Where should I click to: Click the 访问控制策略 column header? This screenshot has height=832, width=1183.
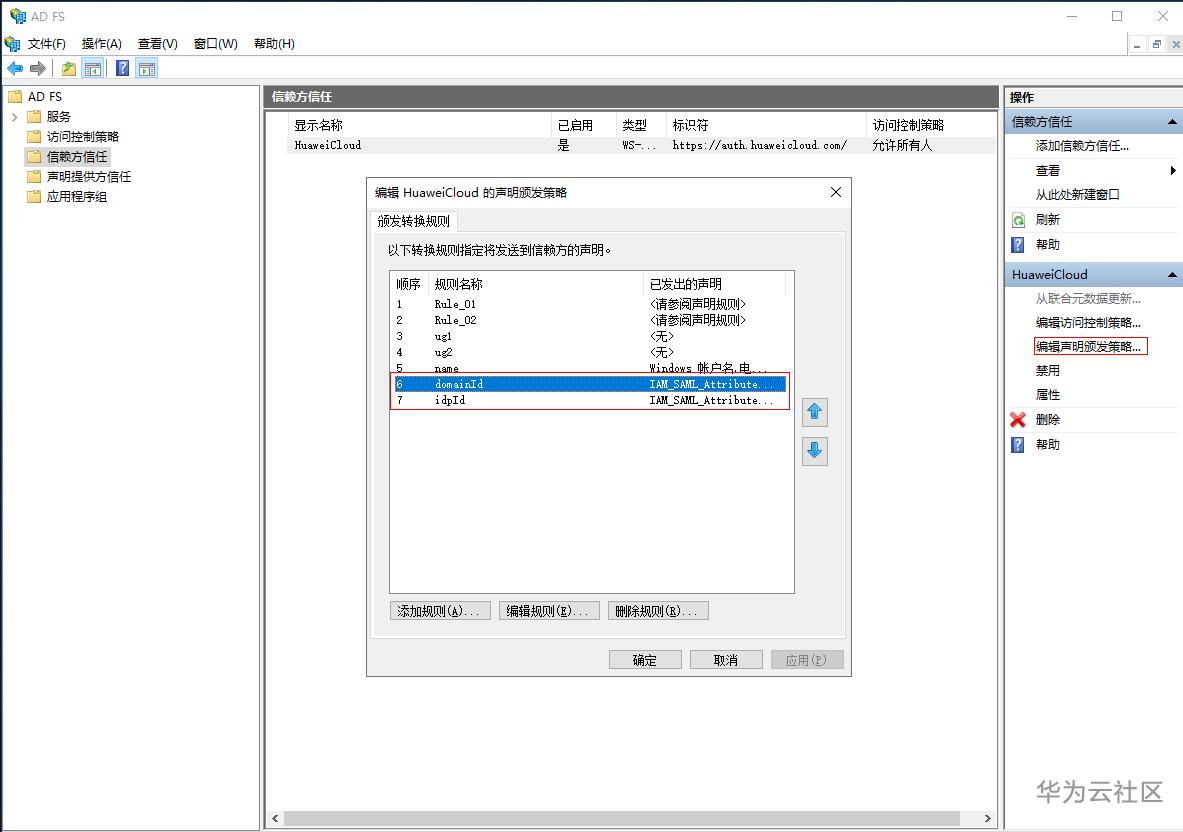click(x=930, y=125)
